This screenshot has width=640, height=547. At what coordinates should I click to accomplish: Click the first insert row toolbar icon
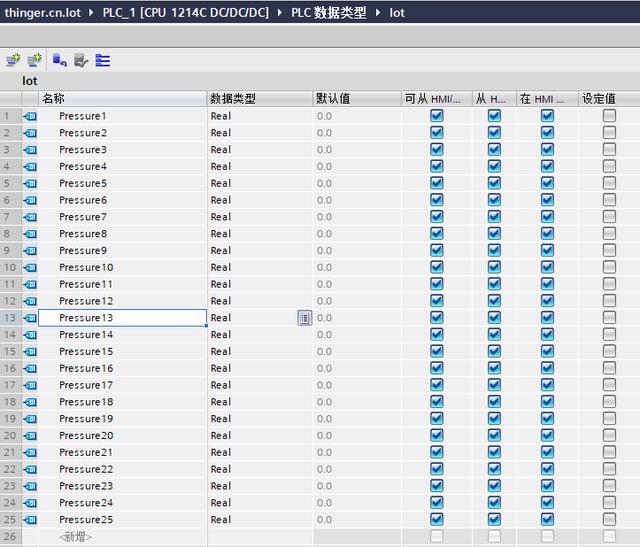click(x=13, y=61)
